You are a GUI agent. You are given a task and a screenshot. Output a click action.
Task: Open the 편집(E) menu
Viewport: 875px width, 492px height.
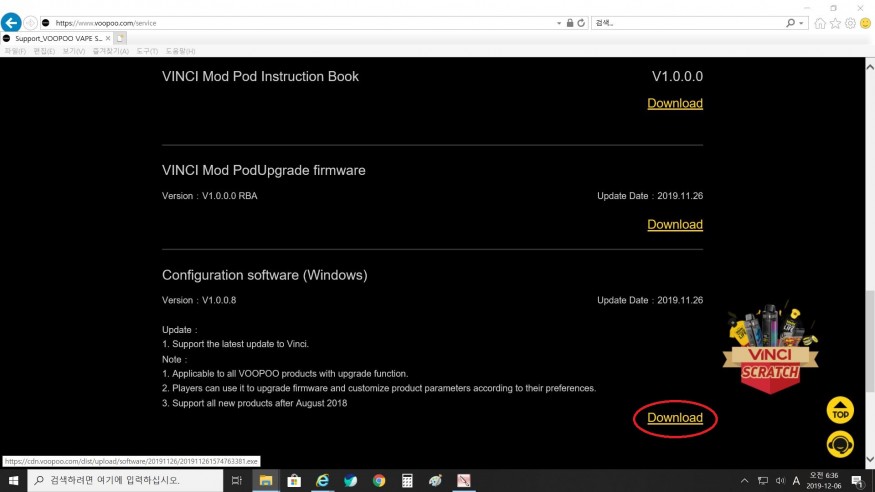tap(44, 51)
